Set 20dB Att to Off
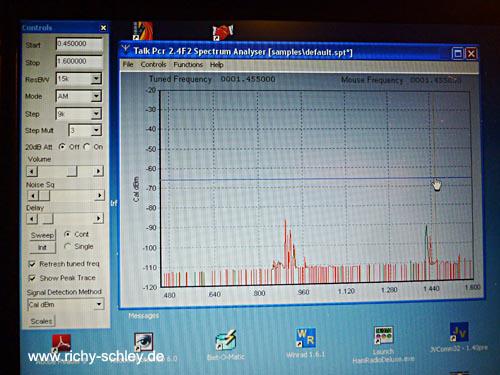 [x=62, y=147]
